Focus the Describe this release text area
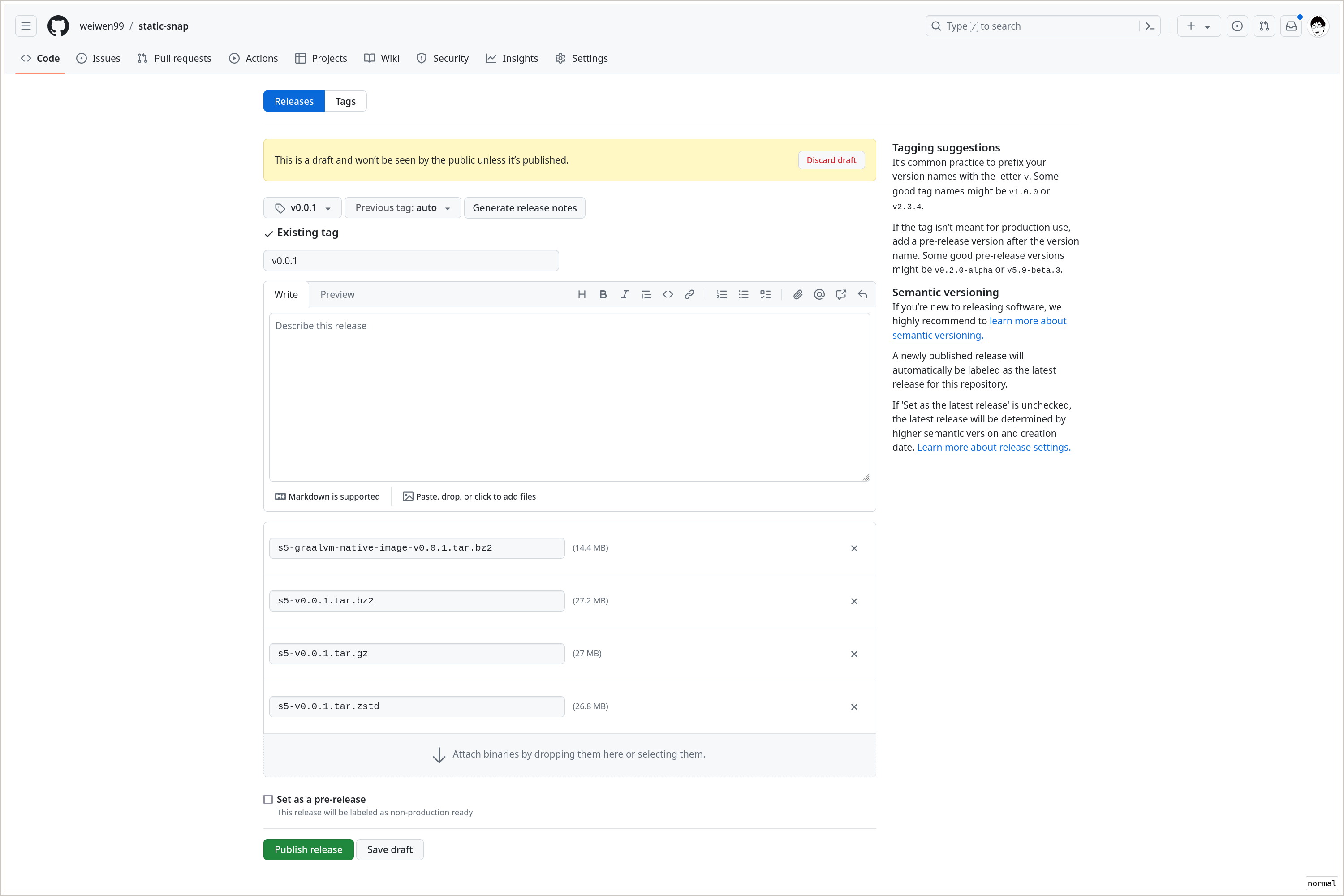This screenshot has width=1344, height=896. 570,397
